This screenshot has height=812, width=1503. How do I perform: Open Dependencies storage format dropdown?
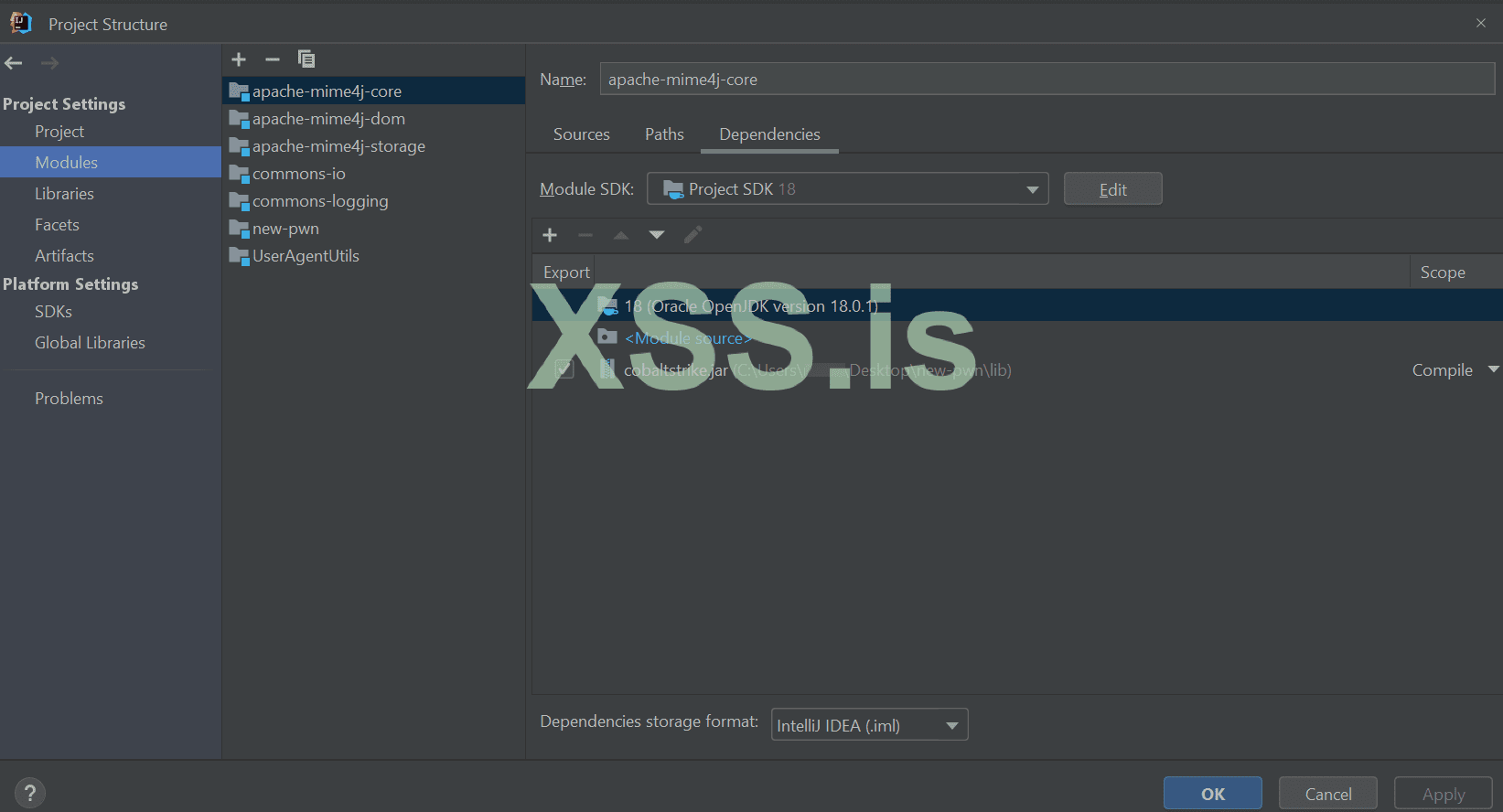coord(869,725)
